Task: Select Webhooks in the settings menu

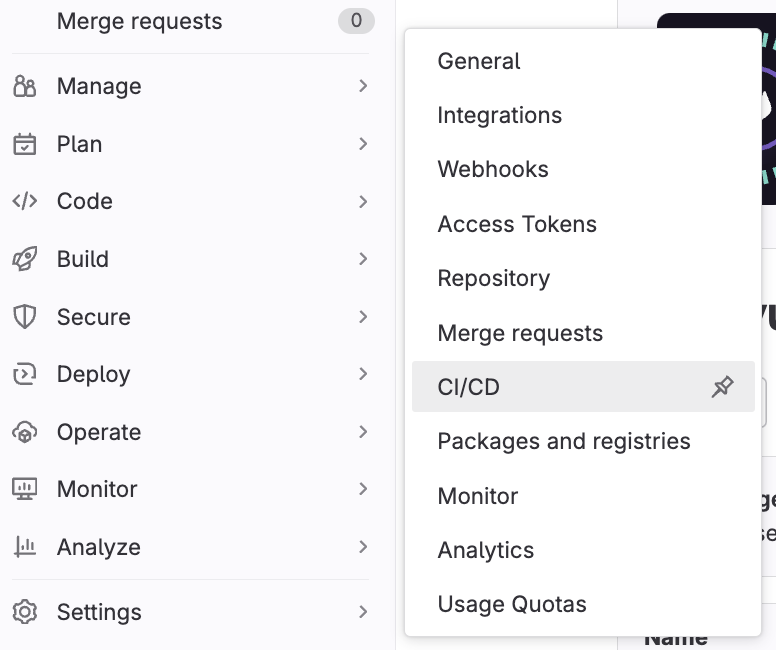Action: [493, 169]
